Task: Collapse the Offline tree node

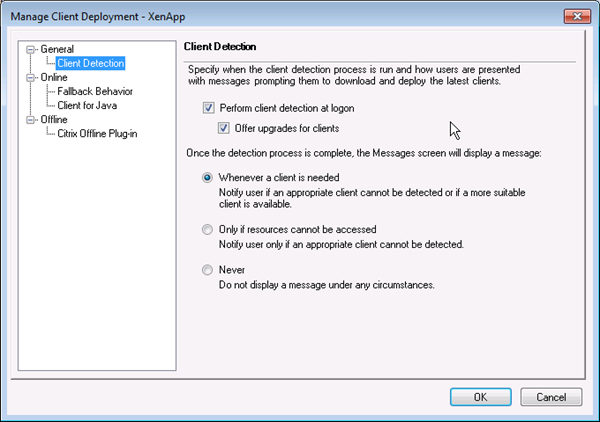Action: pos(31,120)
